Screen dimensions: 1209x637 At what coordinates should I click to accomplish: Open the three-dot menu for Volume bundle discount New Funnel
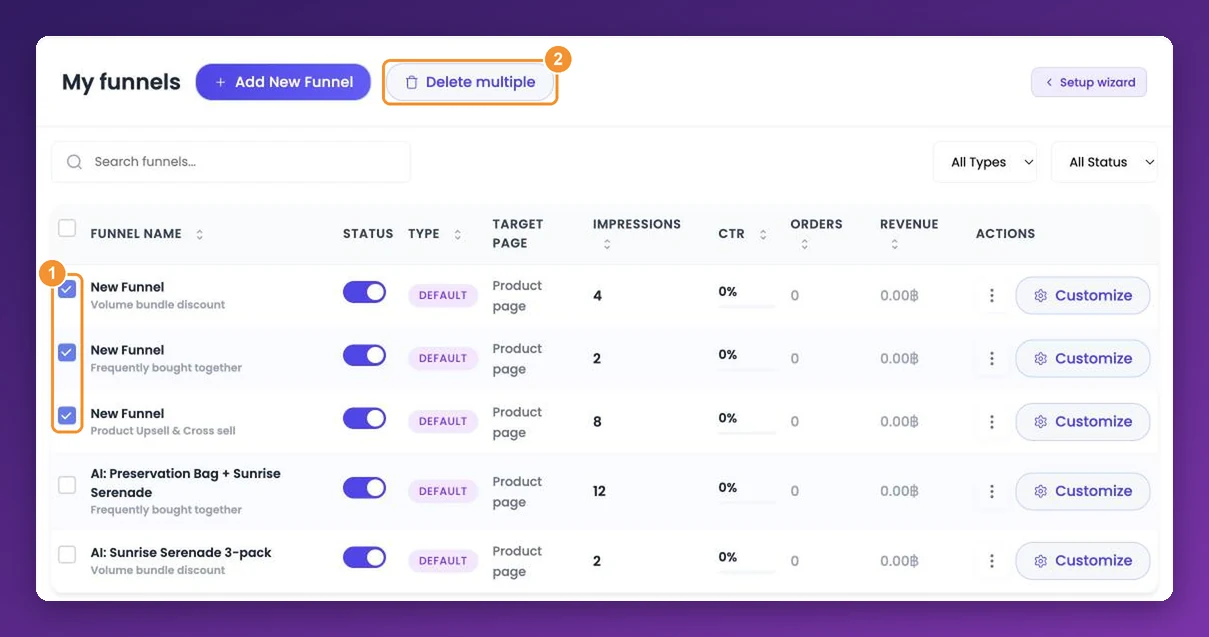(991, 296)
